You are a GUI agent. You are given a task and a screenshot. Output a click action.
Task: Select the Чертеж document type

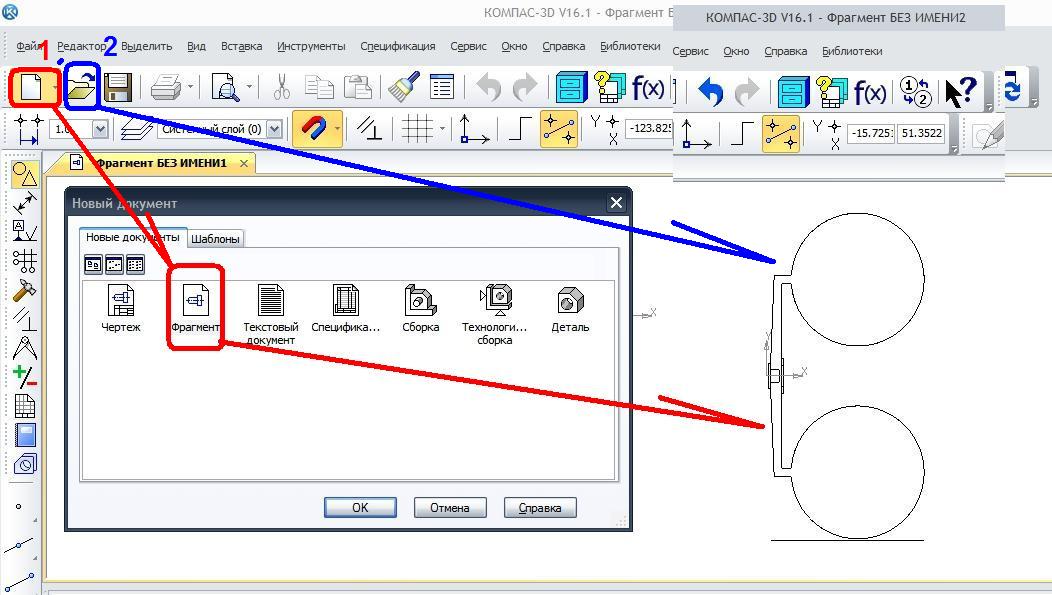coord(121,309)
